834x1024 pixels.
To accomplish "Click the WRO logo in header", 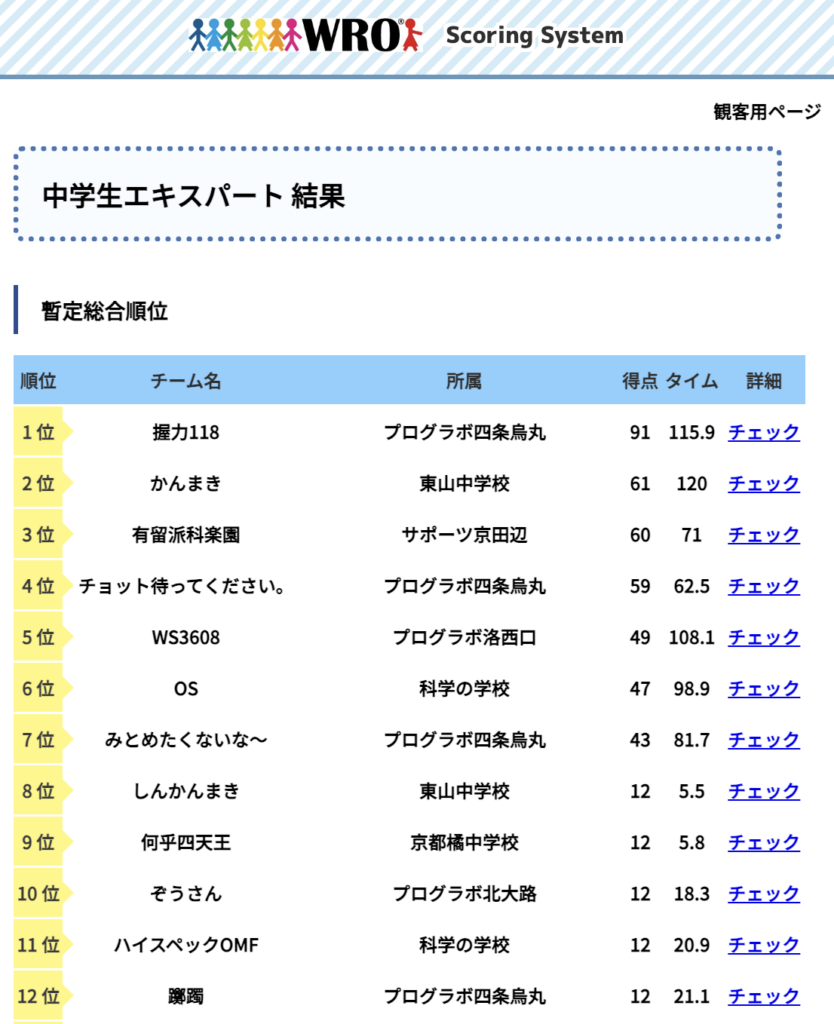I will pos(307,36).
